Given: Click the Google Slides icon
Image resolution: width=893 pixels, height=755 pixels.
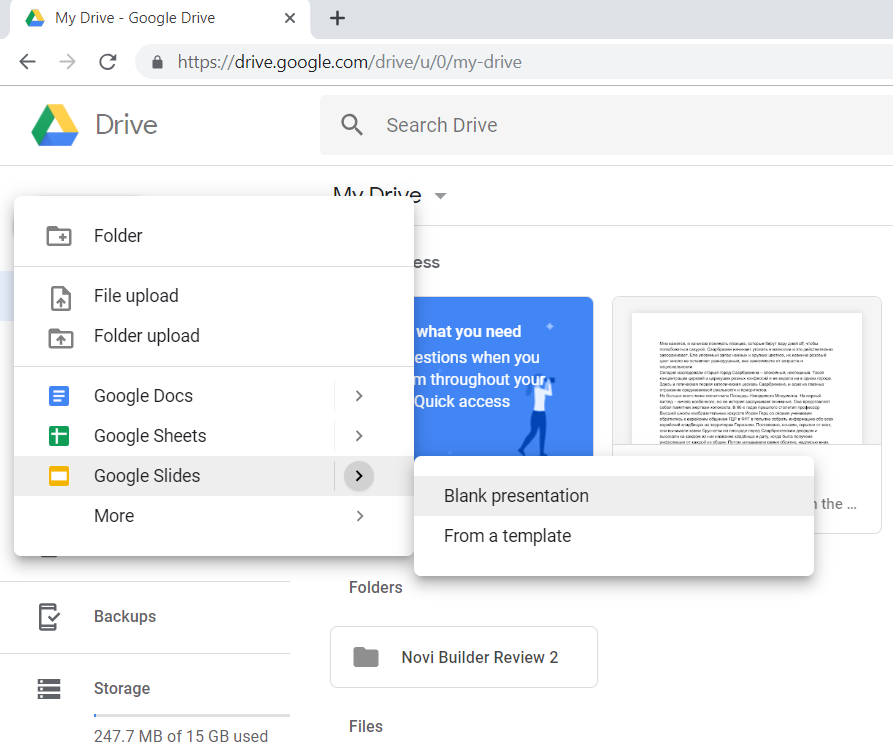Looking at the screenshot, I should coord(60,476).
